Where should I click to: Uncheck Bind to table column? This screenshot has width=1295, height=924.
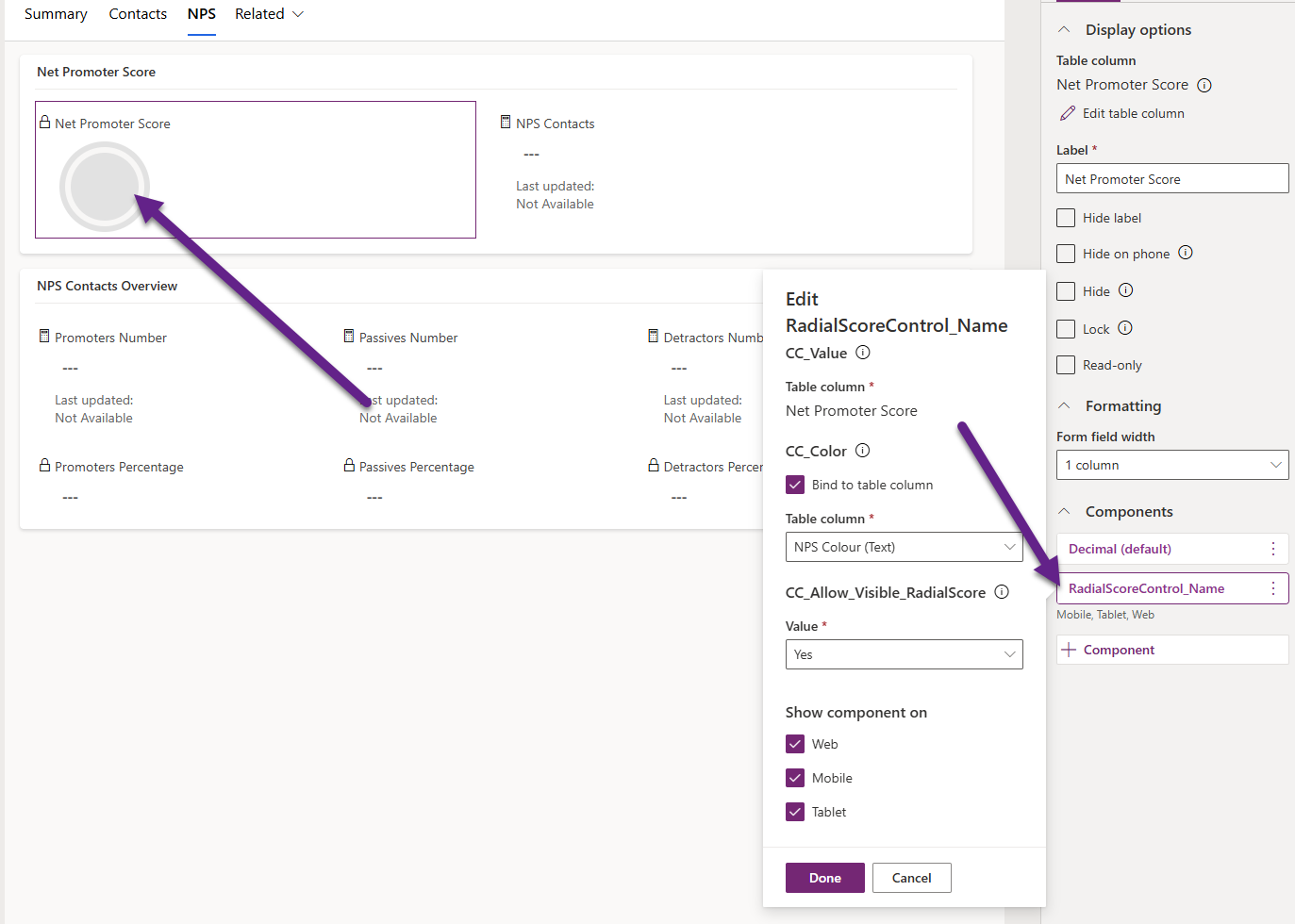[x=795, y=485]
